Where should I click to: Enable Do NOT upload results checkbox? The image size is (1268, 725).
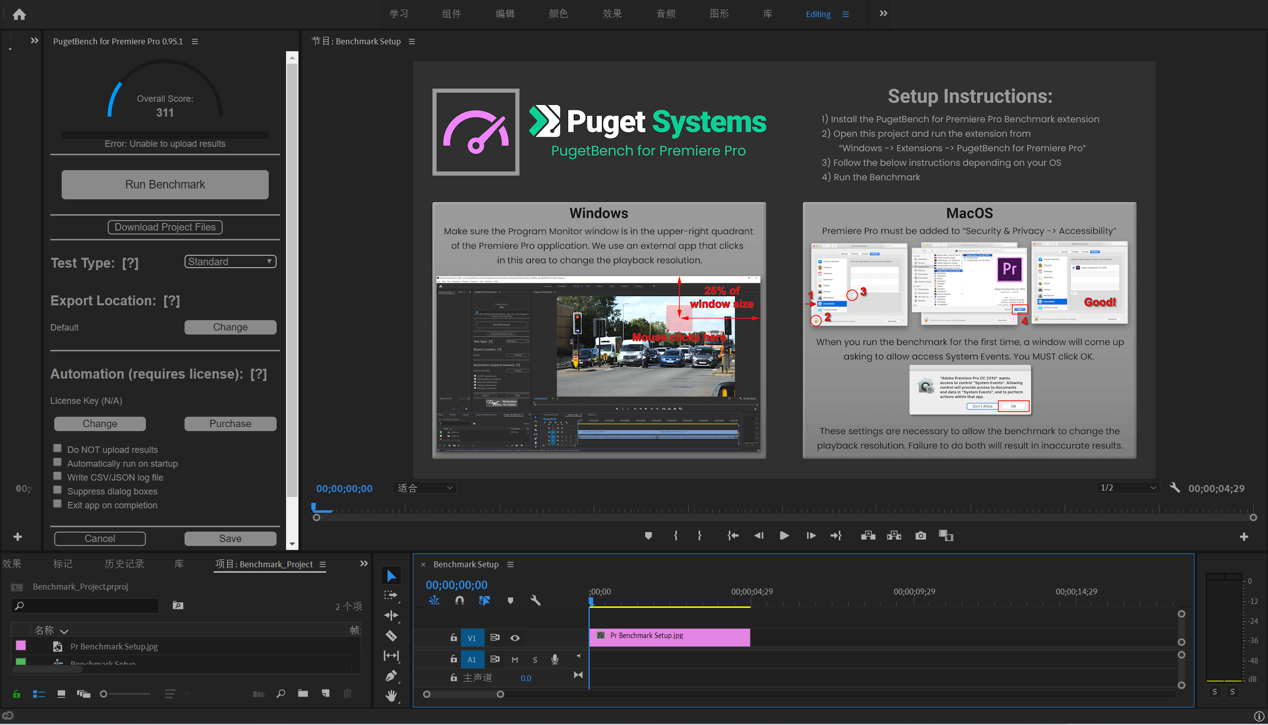[x=58, y=449]
